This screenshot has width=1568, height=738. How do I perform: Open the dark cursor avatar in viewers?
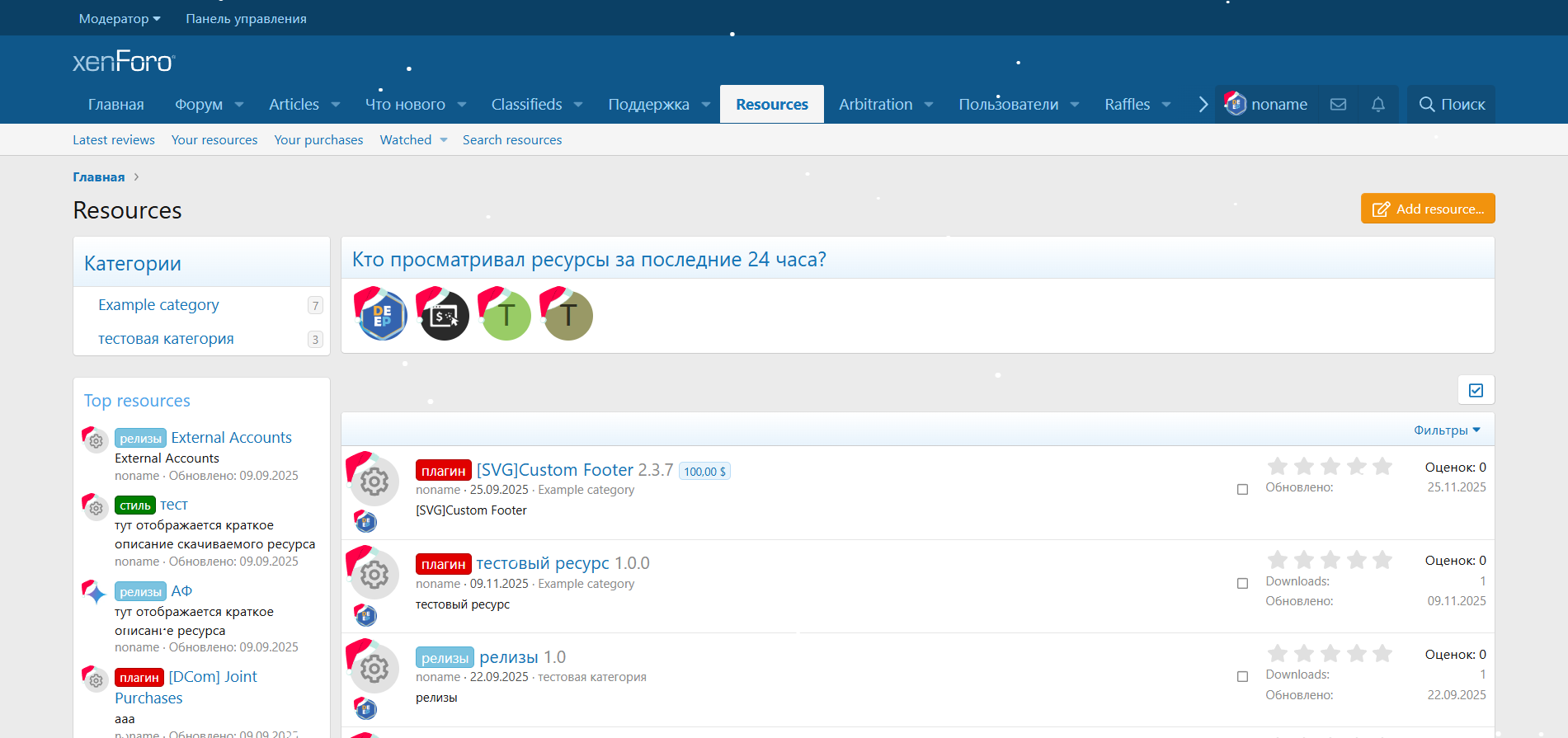(444, 316)
